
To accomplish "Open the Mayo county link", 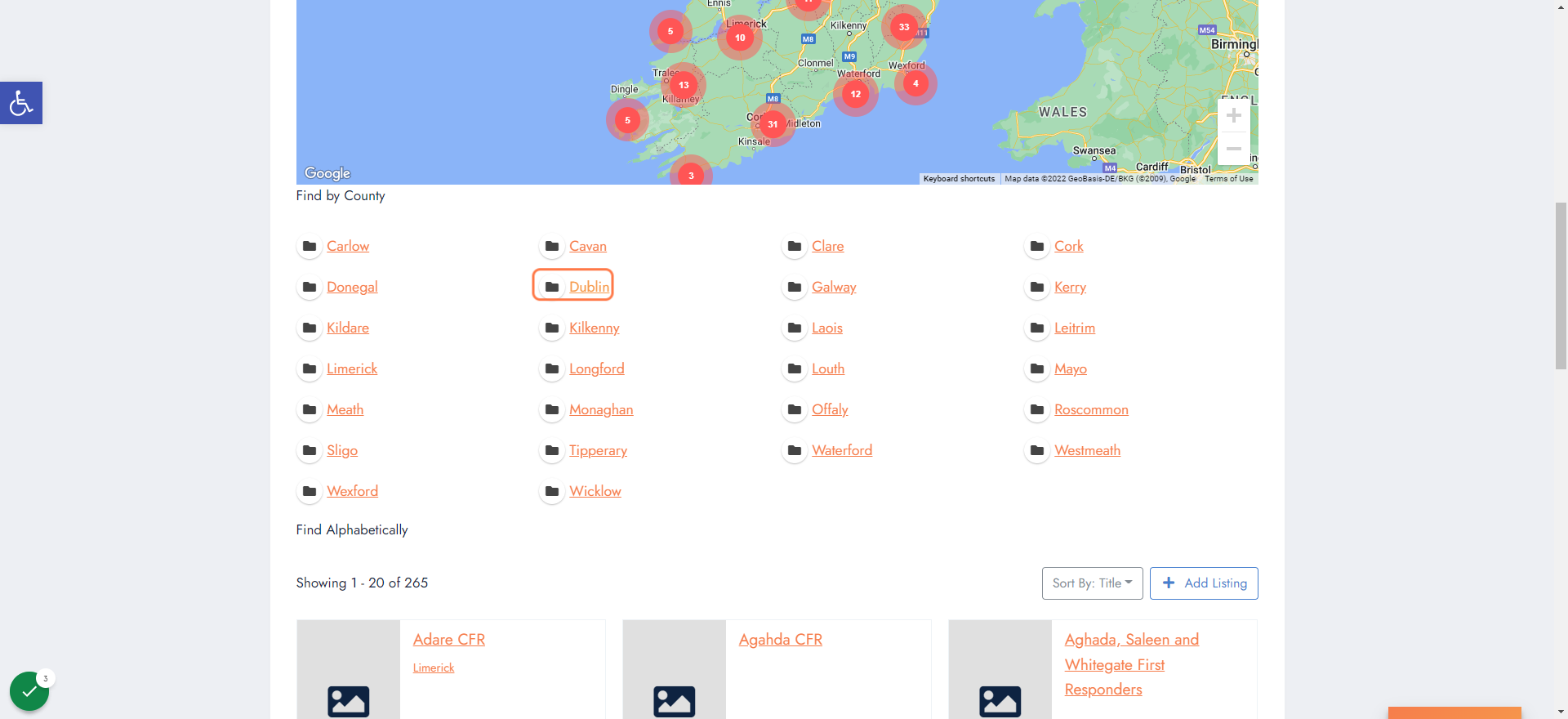I will pos(1071,368).
